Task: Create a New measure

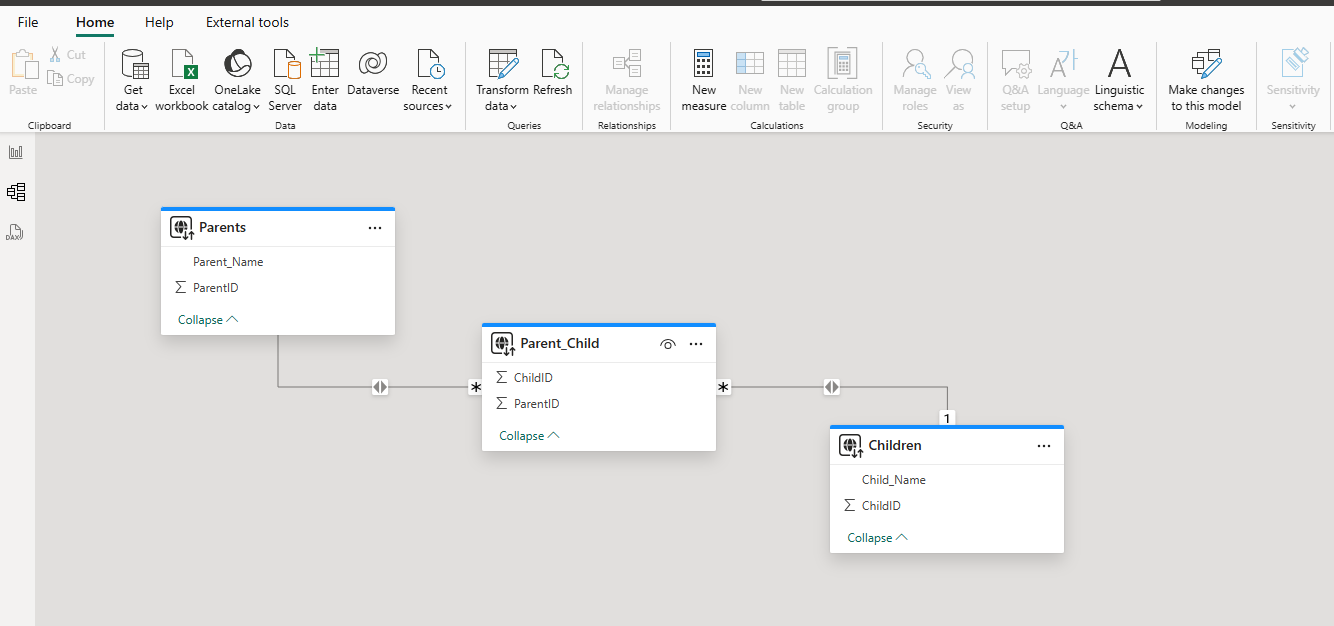Action: [x=704, y=79]
